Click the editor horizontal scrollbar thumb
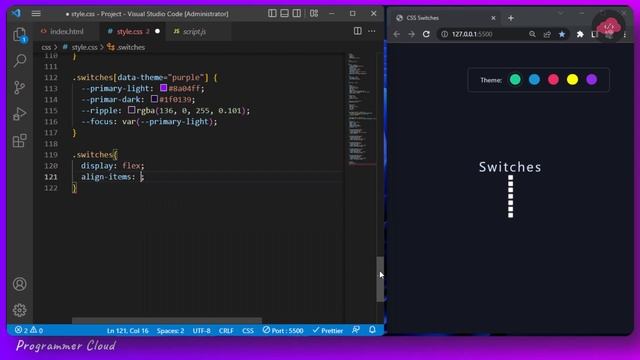This screenshot has height=360, width=640. 167,321
